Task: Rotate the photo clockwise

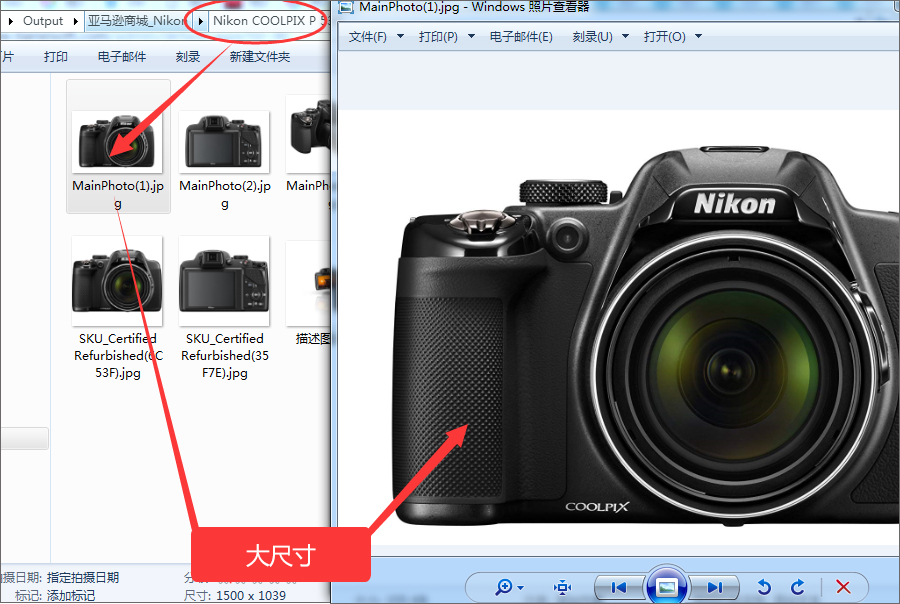Action: pos(797,587)
